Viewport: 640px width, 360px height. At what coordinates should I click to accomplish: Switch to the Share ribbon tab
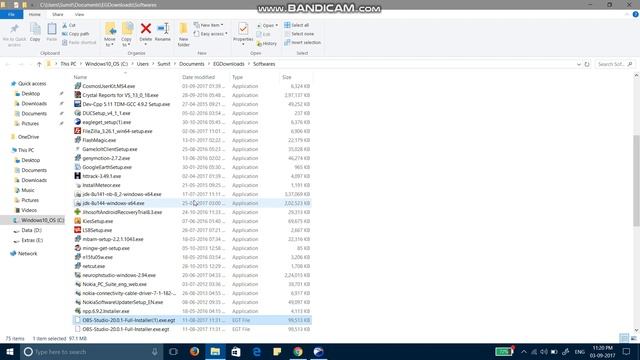coord(58,14)
